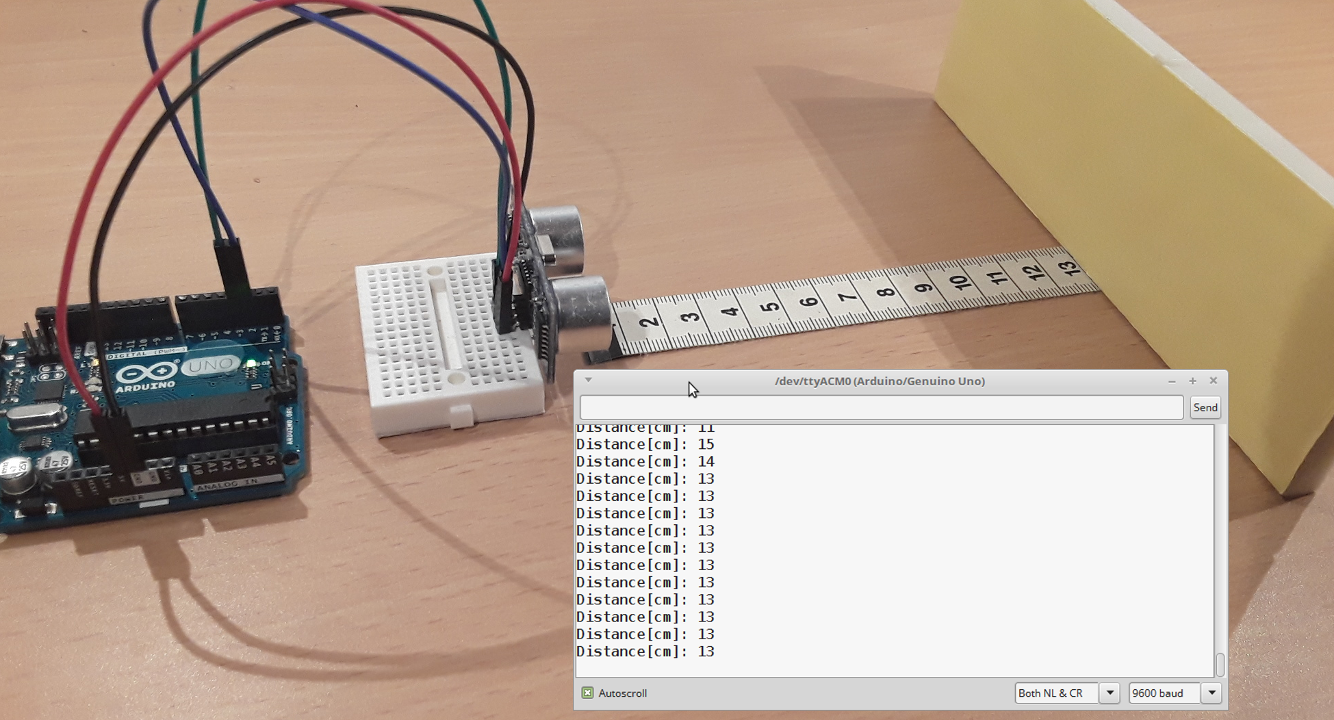
Task: Click the output line reading Distance[cm]: 15
Action: (x=645, y=444)
